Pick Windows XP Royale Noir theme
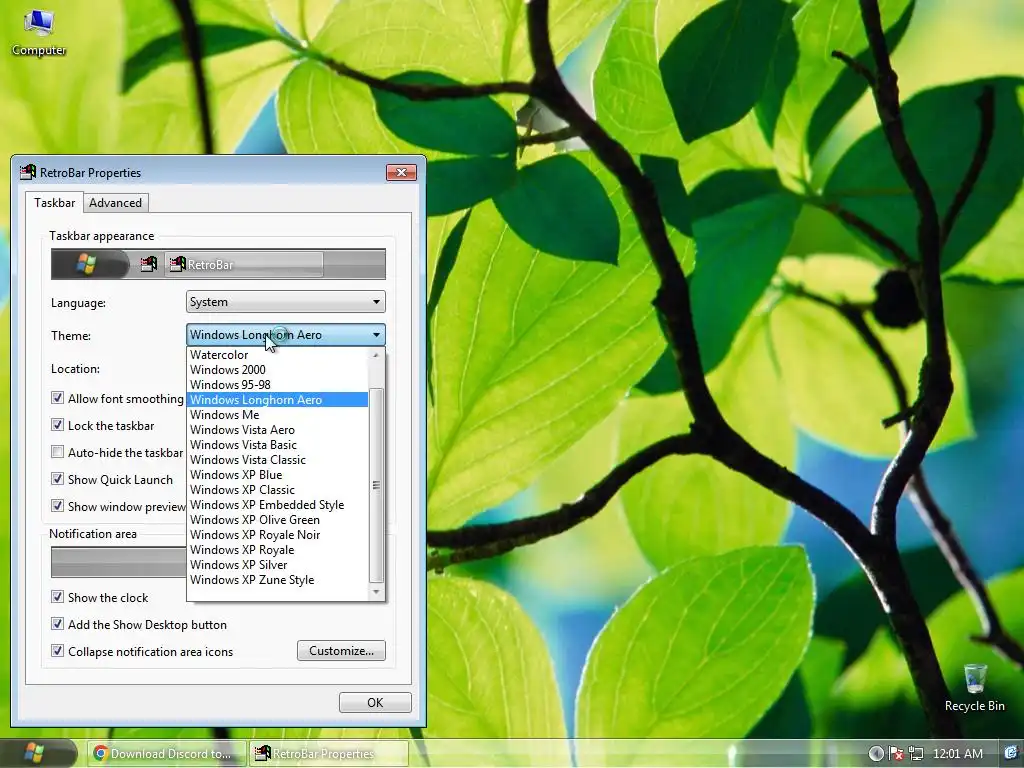The image size is (1024, 768). [278, 535]
